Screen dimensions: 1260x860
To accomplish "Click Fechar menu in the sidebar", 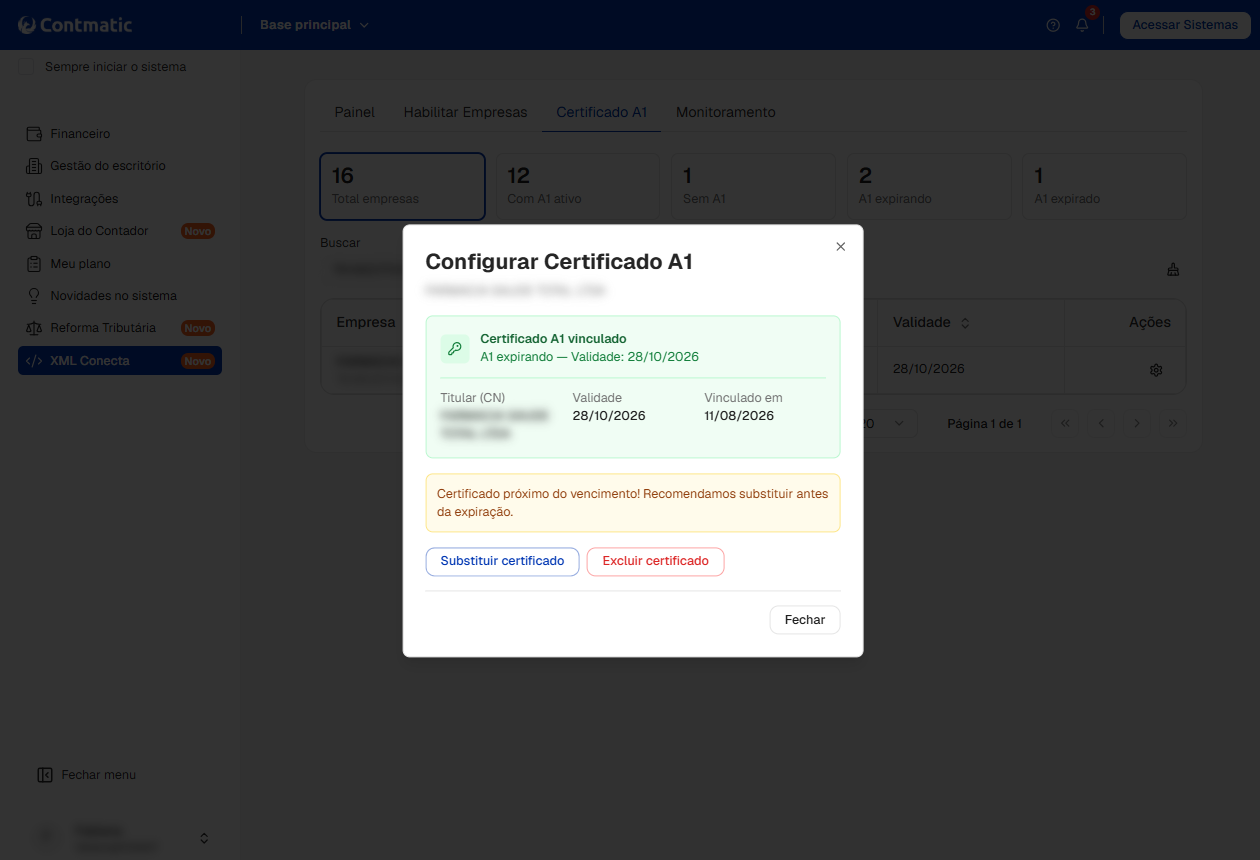I will pyautogui.click(x=86, y=775).
